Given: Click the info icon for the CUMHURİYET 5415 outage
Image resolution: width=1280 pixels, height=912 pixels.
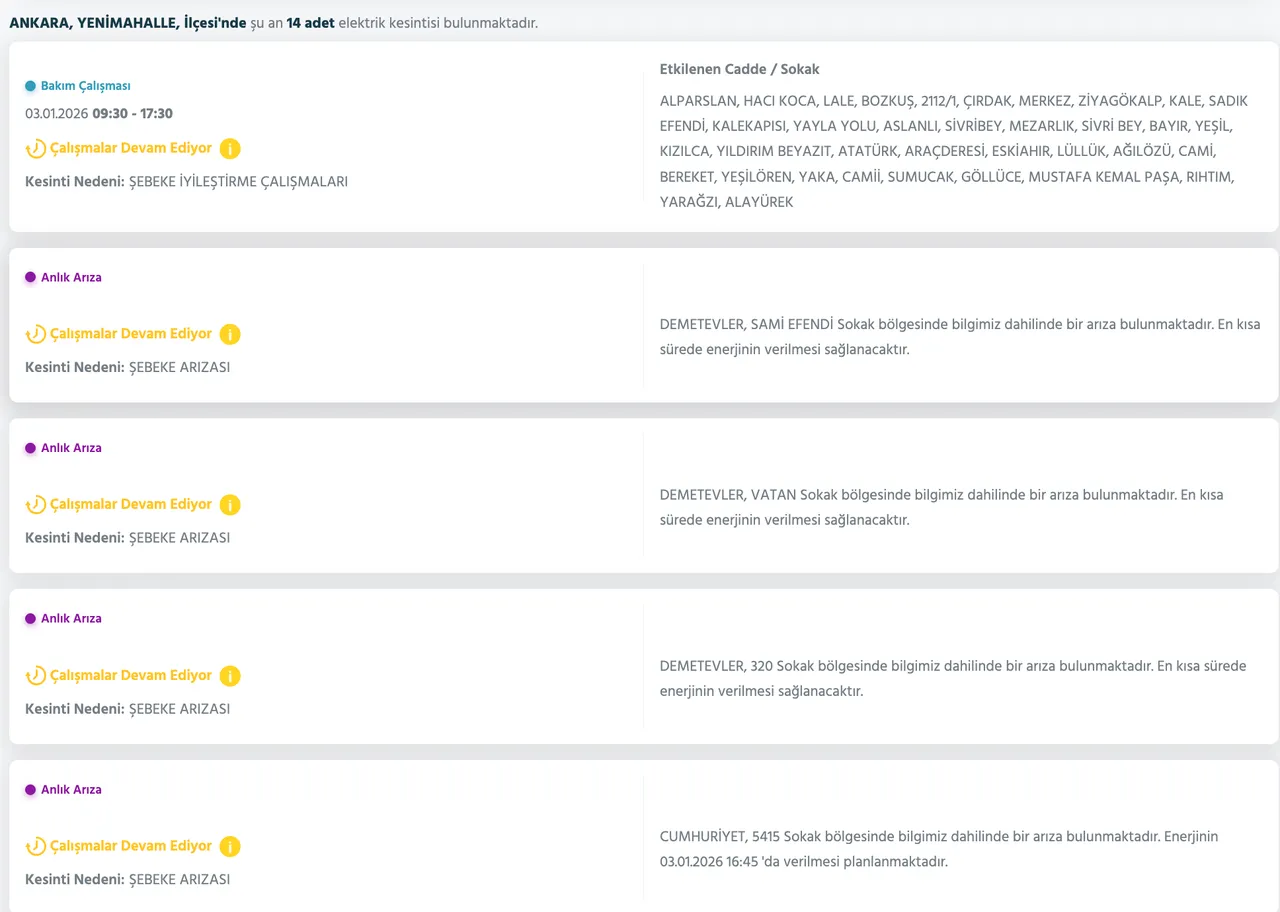Looking at the screenshot, I should click(x=229, y=847).
